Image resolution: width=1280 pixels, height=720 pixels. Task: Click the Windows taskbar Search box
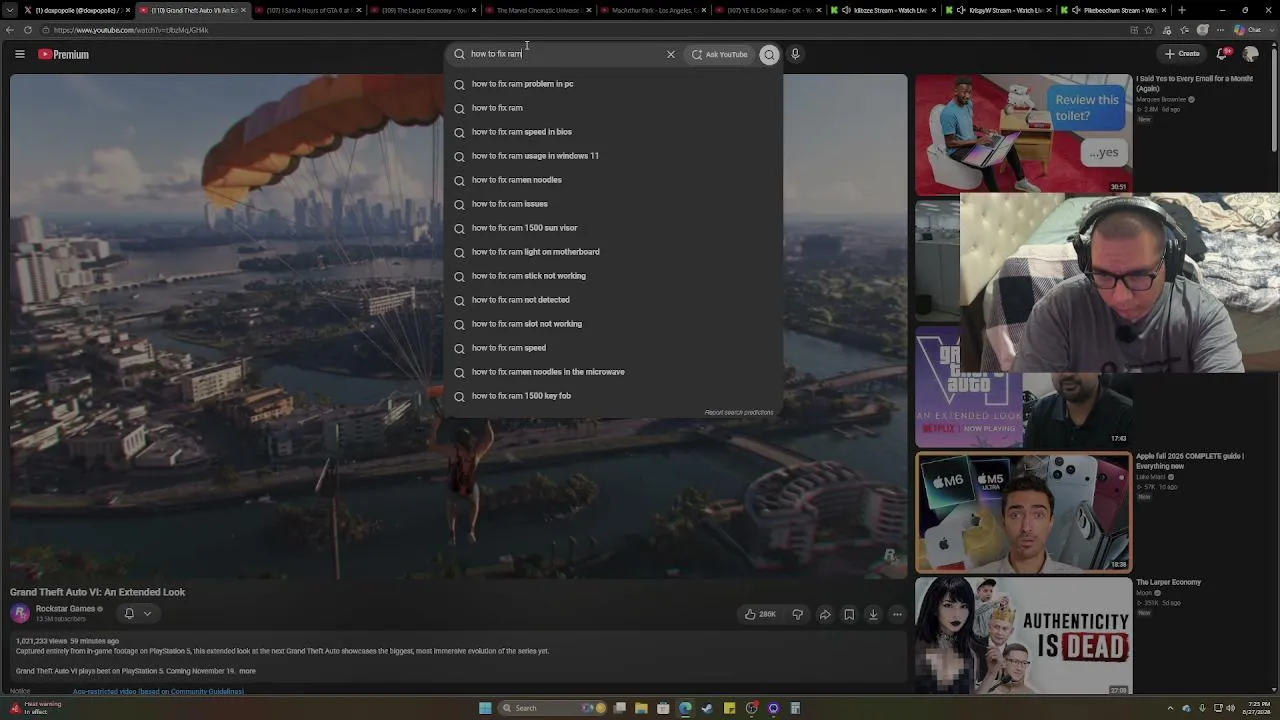point(550,708)
